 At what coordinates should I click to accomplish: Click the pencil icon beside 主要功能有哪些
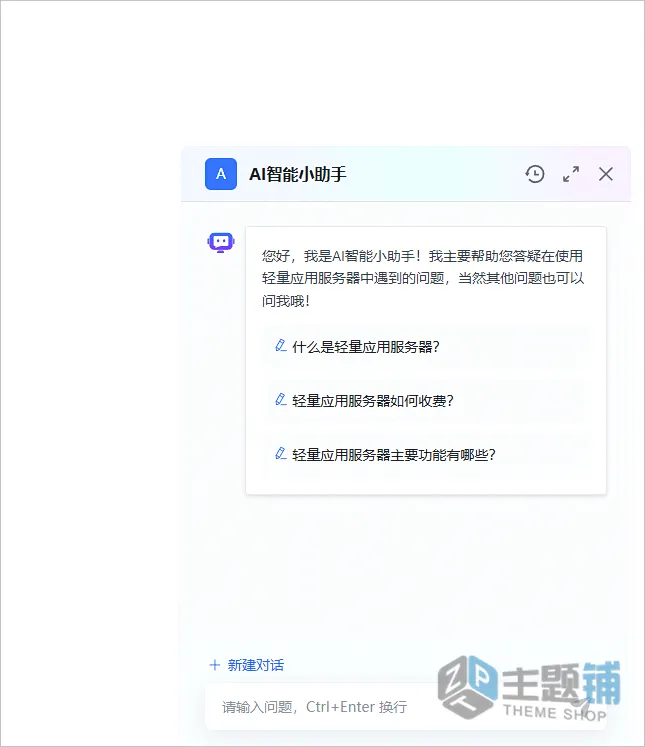pos(281,454)
